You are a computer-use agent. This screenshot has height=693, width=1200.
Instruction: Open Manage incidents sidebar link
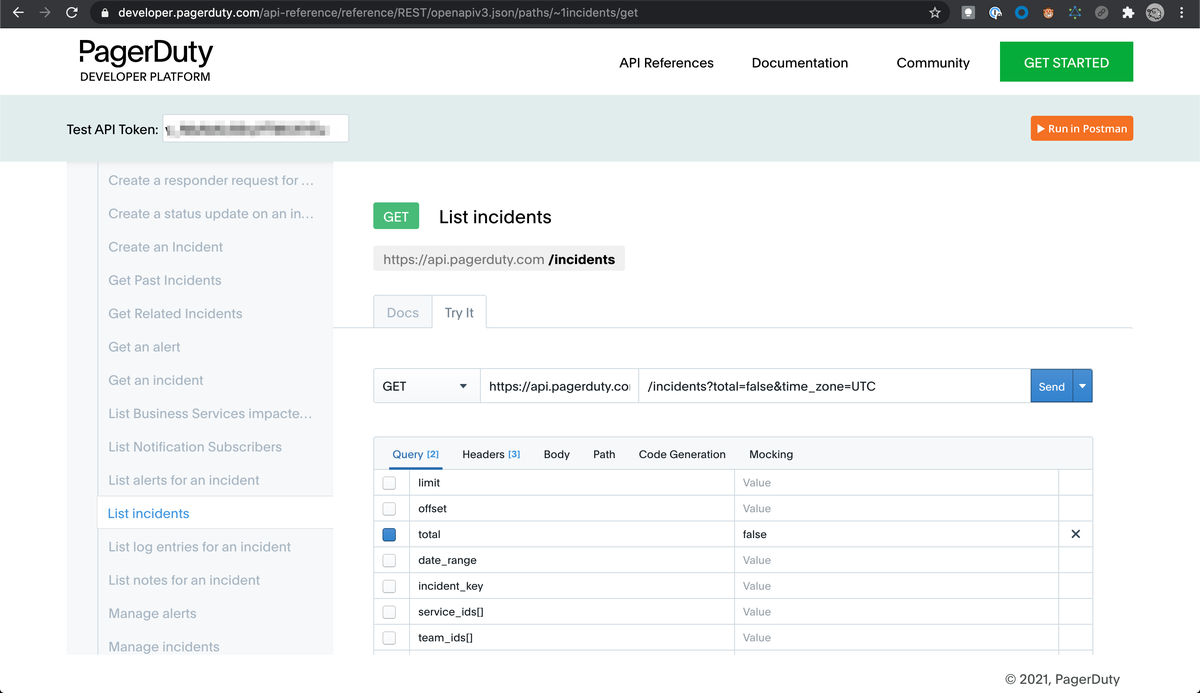[164, 647]
